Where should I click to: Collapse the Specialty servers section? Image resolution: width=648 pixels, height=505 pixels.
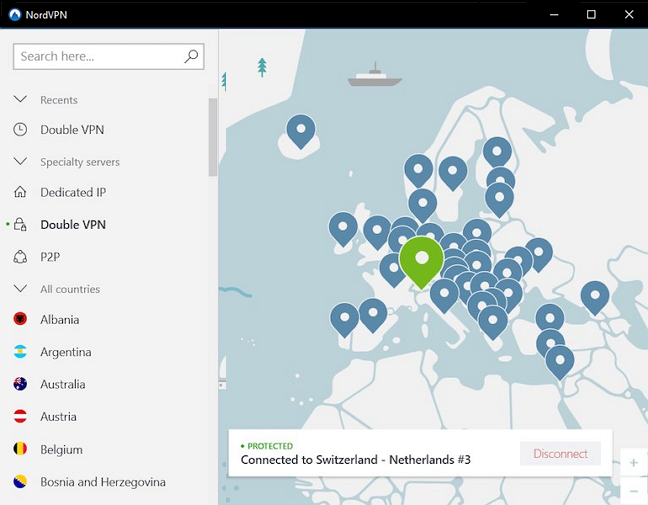(20, 161)
